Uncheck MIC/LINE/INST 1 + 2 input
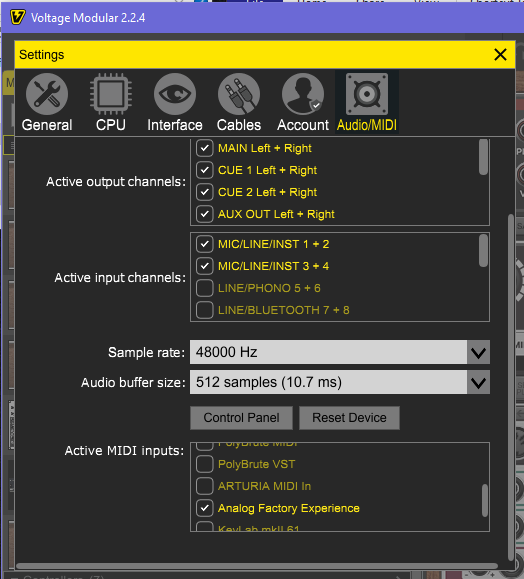This screenshot has height=579, width=524. [205, 244]
